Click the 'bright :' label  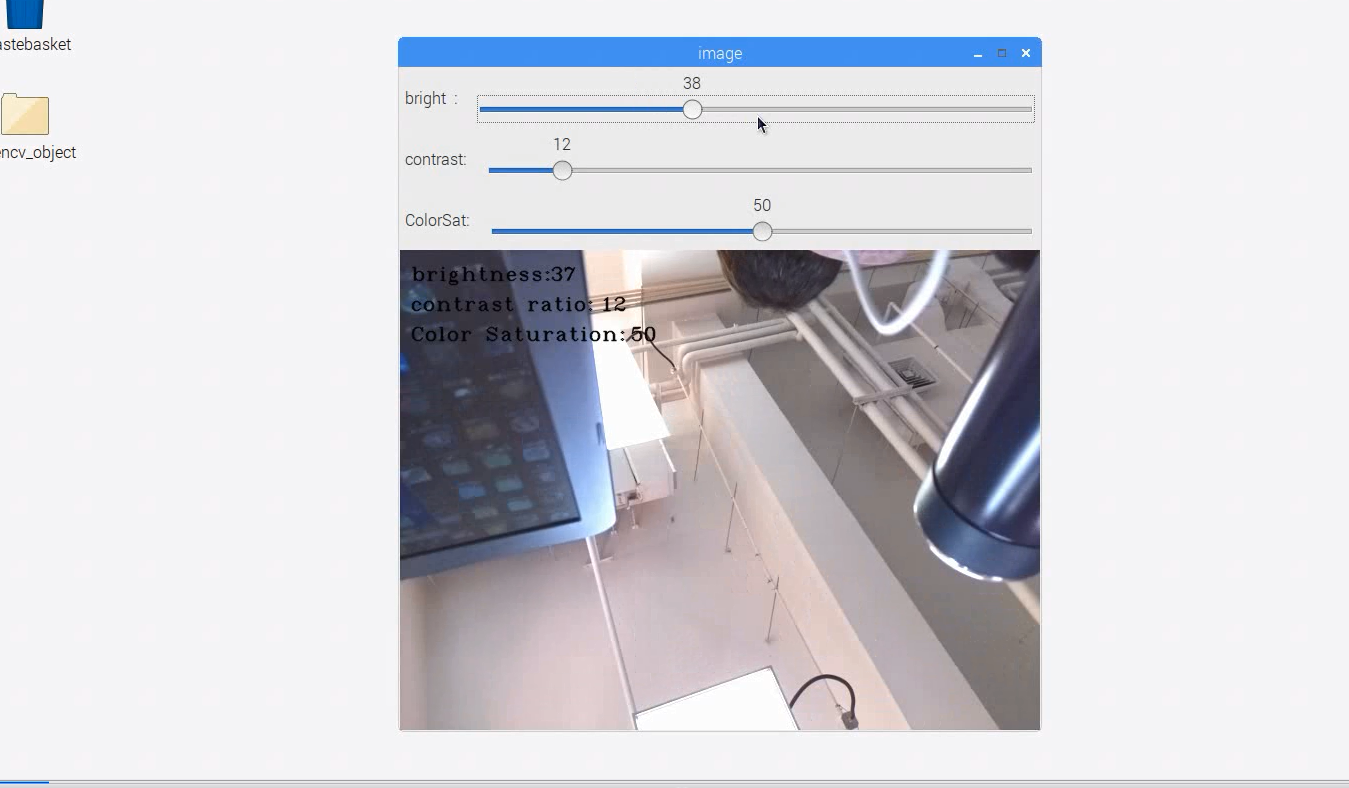click(x=431, y=99)
